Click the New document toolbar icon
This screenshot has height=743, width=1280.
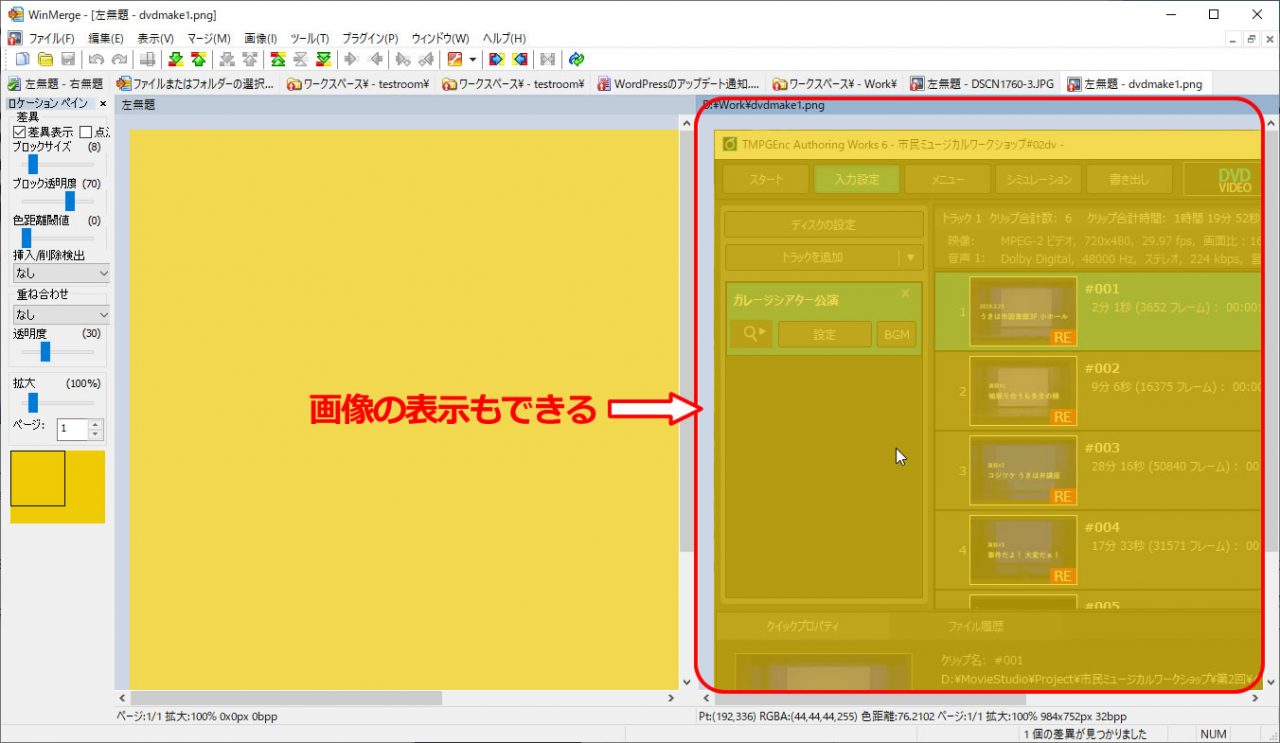[23, 59]
